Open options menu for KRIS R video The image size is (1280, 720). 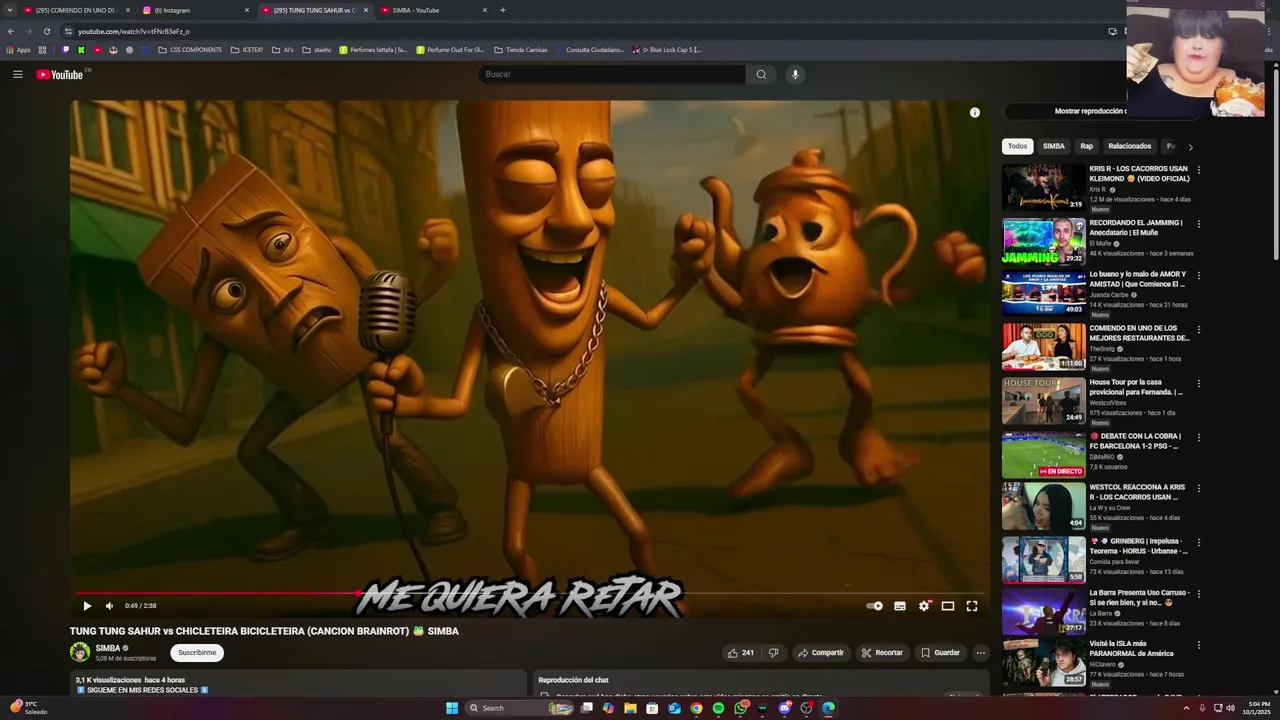[1199, 170]
